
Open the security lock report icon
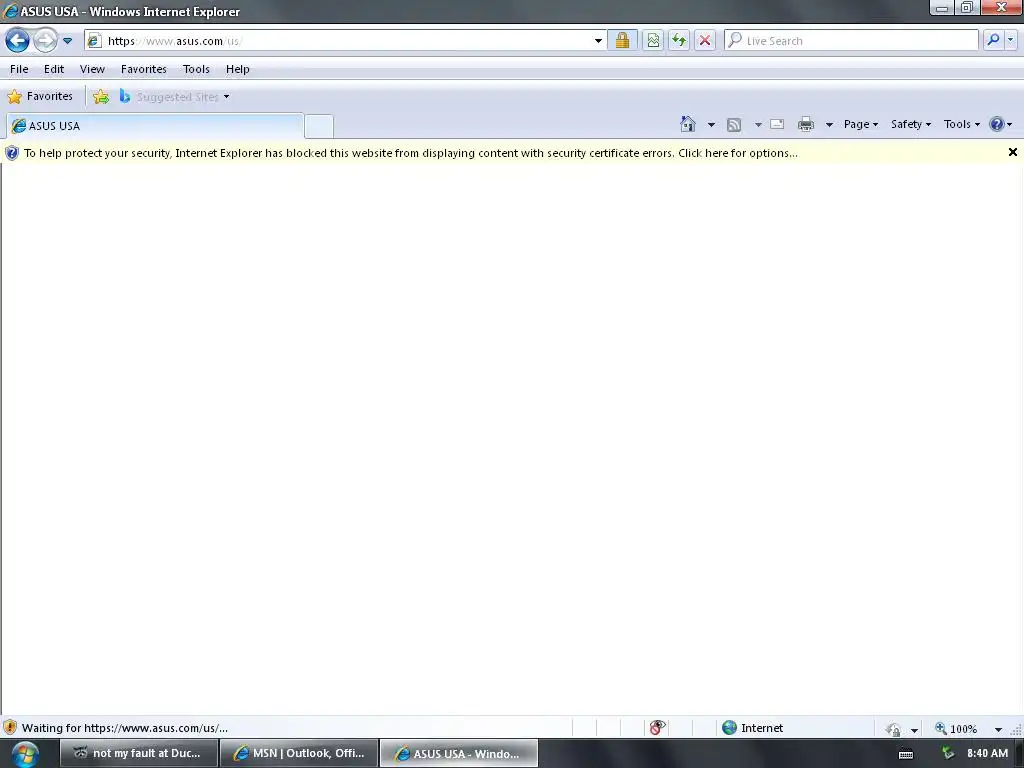[x=622, y=40]
